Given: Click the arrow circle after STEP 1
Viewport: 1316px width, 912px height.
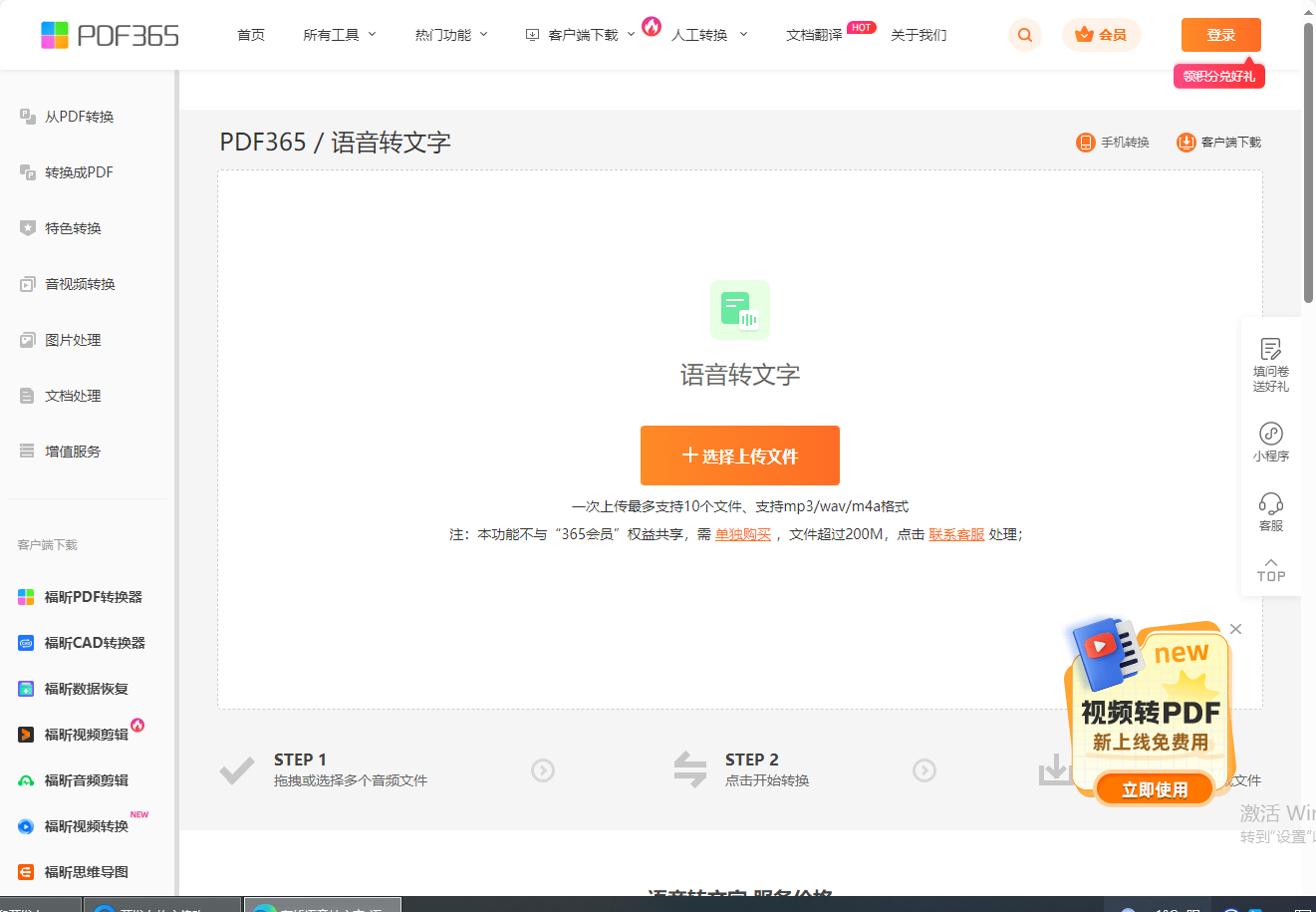Looking at the screenshot, I should pyautogui.click(x=543, y=770).
